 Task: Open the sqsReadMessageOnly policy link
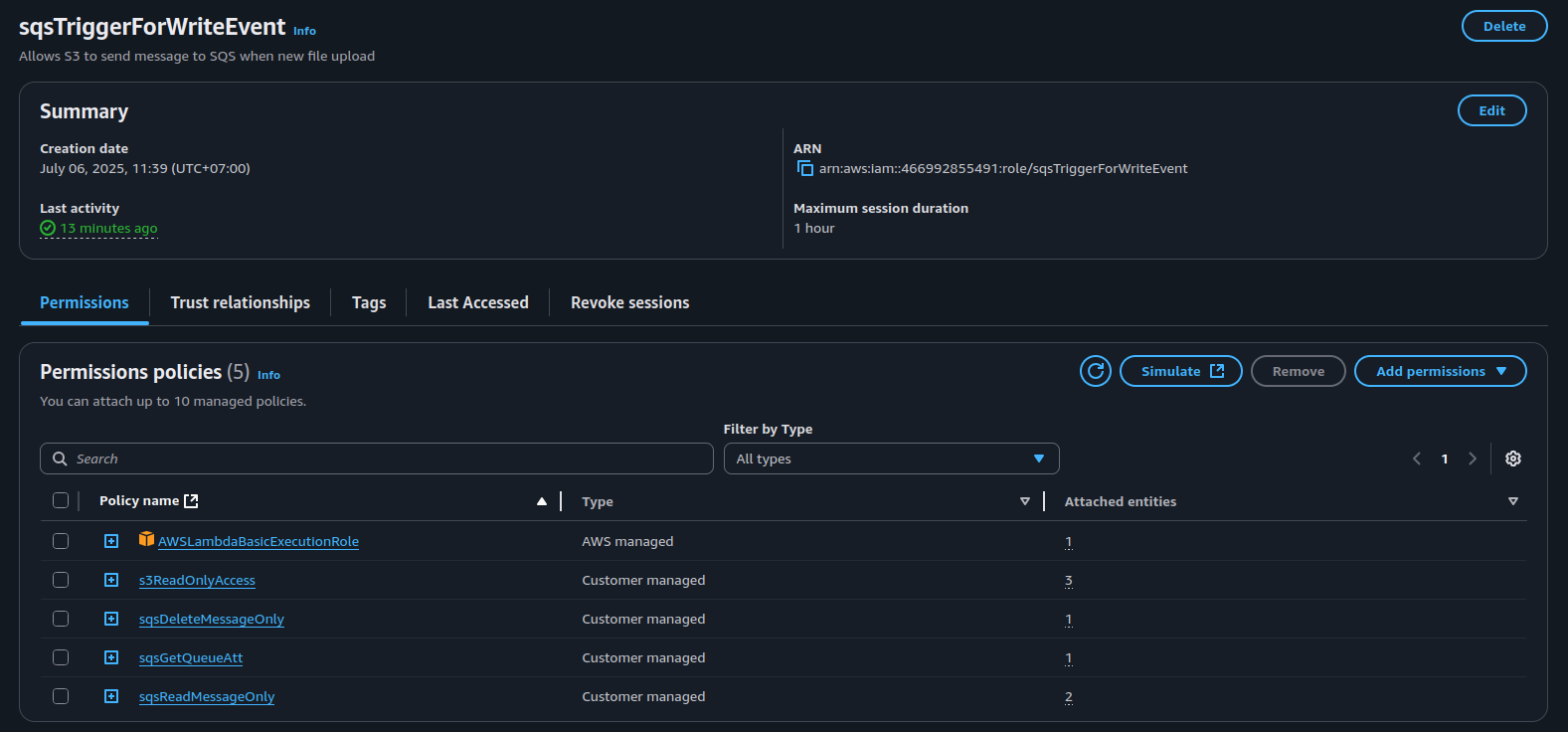[207, 697]
